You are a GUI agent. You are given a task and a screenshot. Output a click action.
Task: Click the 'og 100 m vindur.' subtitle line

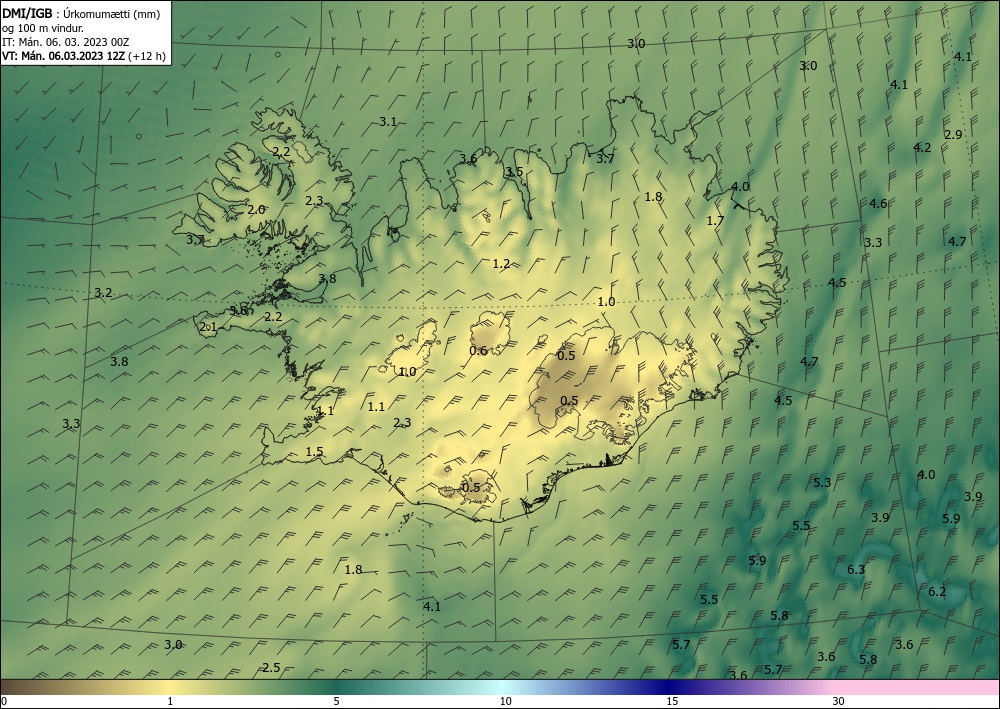click(43, 28)
